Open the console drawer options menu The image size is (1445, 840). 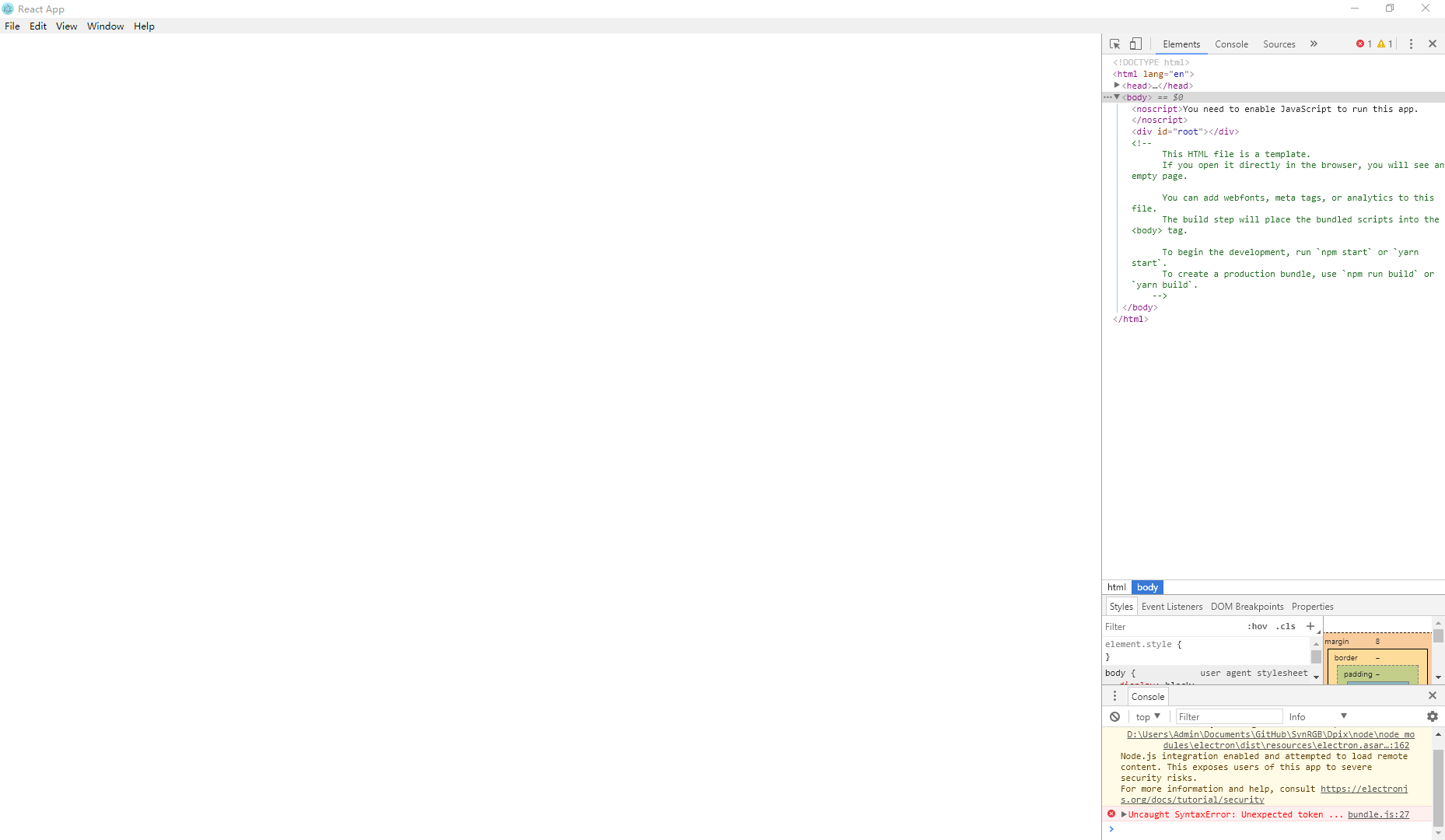pos(1115,695)
